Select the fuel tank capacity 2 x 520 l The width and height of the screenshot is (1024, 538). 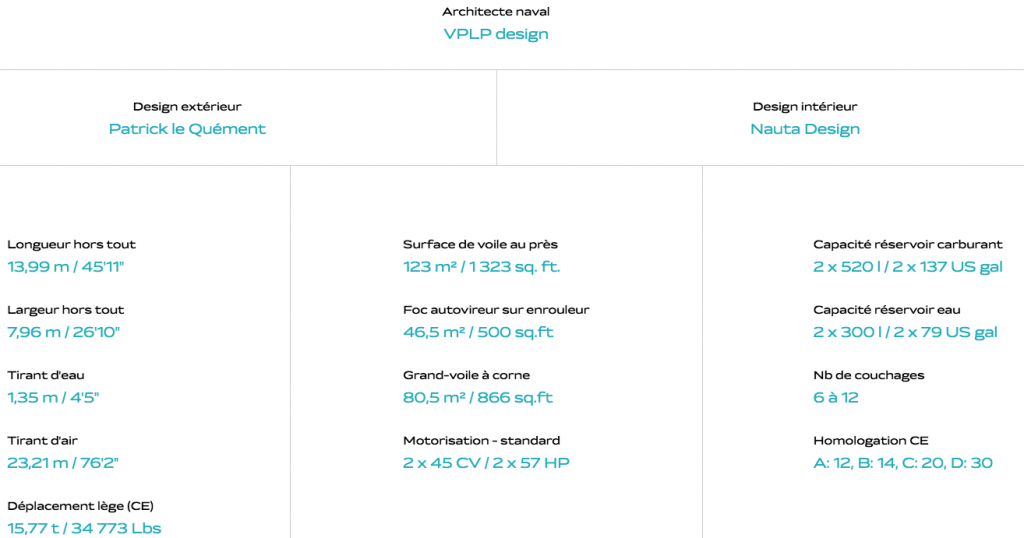coord(907,267)
